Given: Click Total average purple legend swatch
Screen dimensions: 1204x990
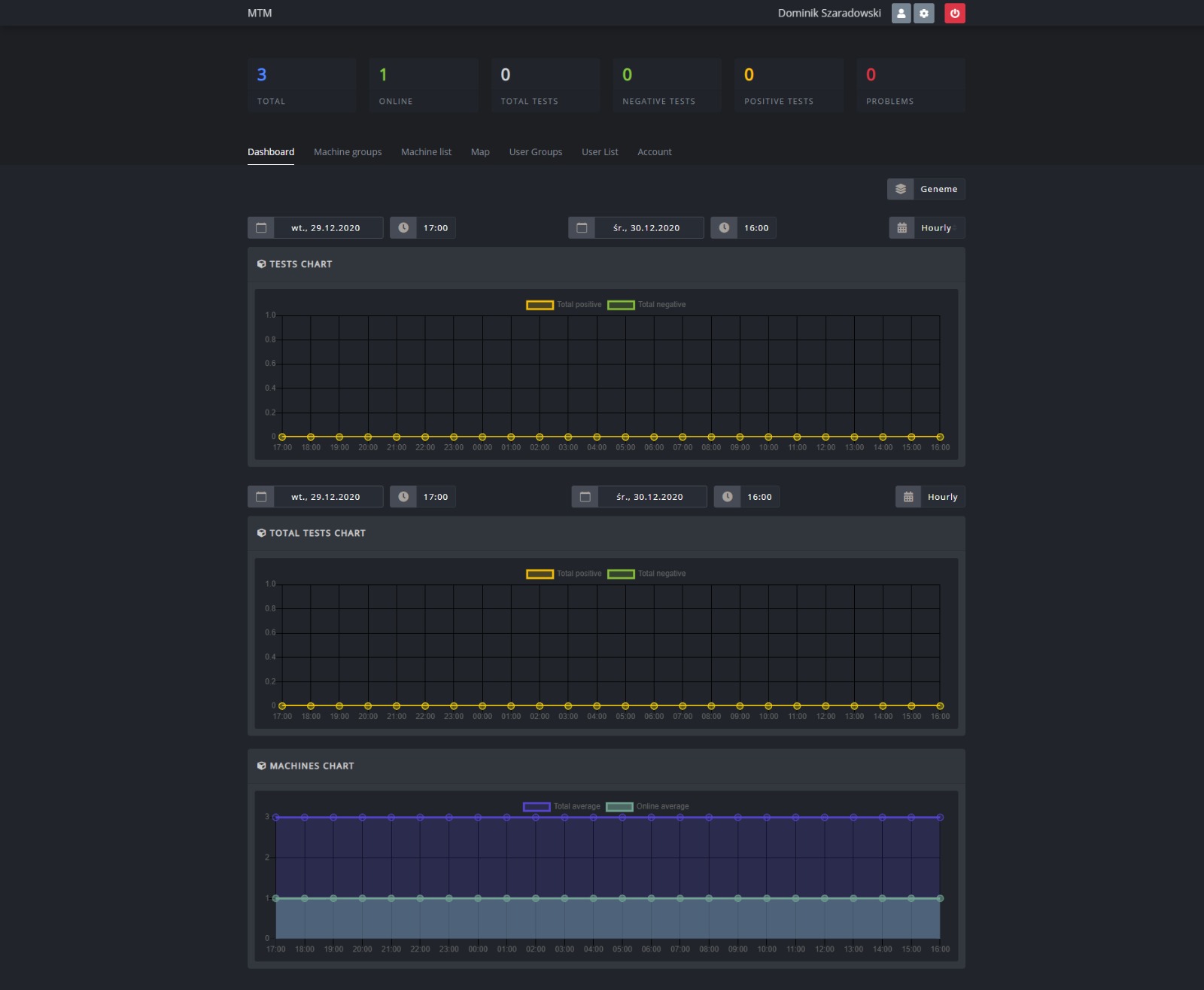Looking at the screenshot, I should 537,806.
